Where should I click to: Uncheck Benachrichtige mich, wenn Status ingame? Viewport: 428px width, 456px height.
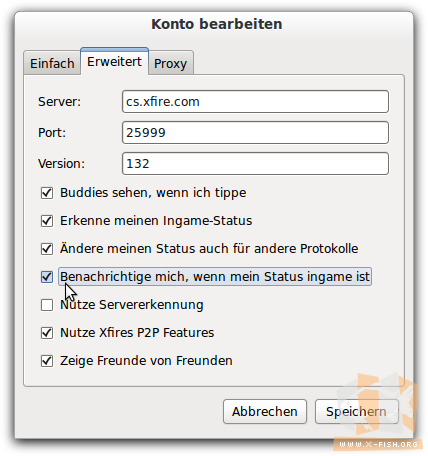pos(47,277)
